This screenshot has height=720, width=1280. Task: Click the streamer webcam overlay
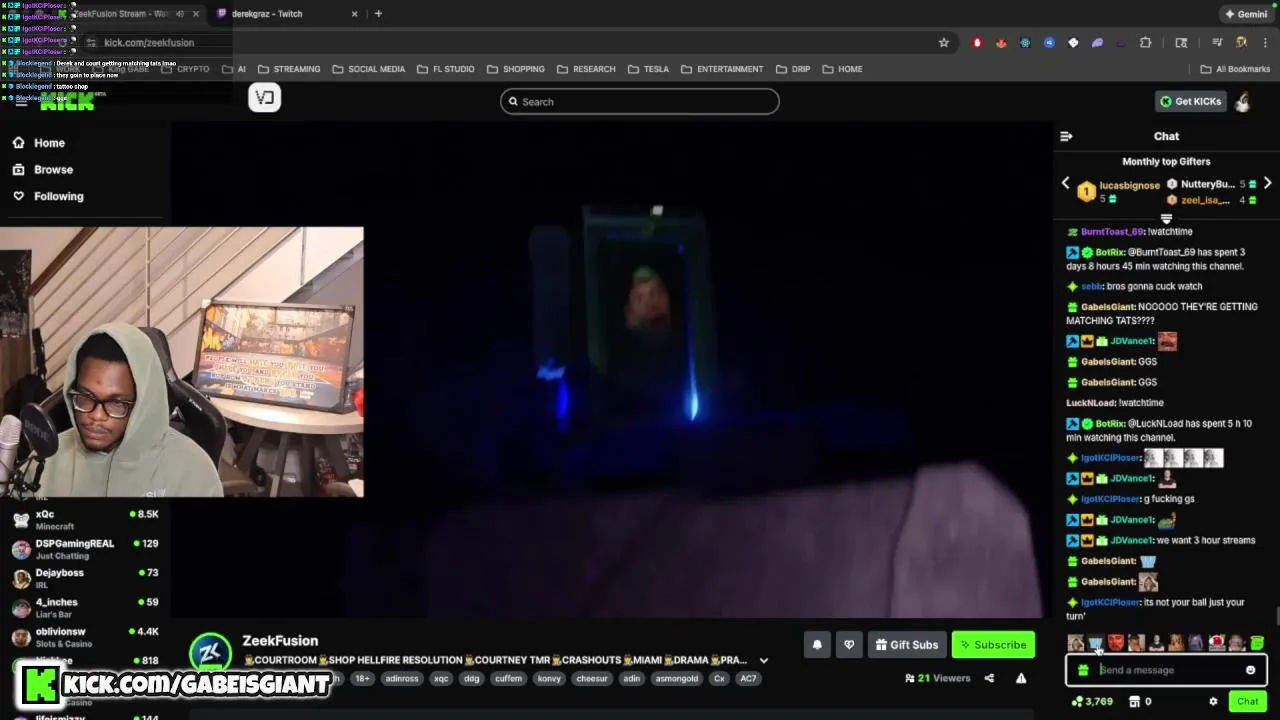pos(182,362)
